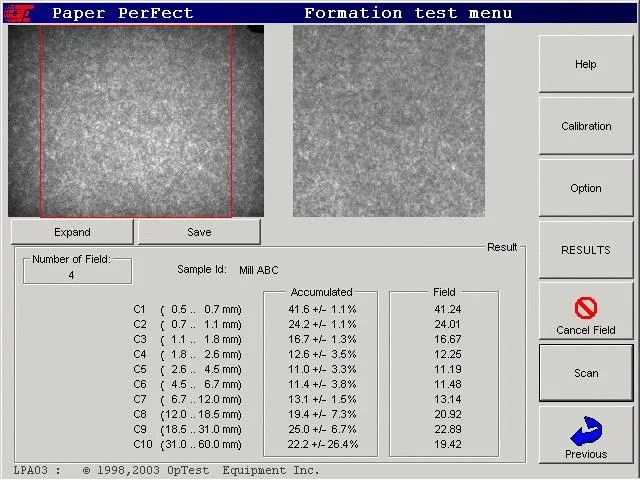Open the Option button
The height and width of the screenshot is (480, 640).
pyautogui.click(x=586, y=188)
